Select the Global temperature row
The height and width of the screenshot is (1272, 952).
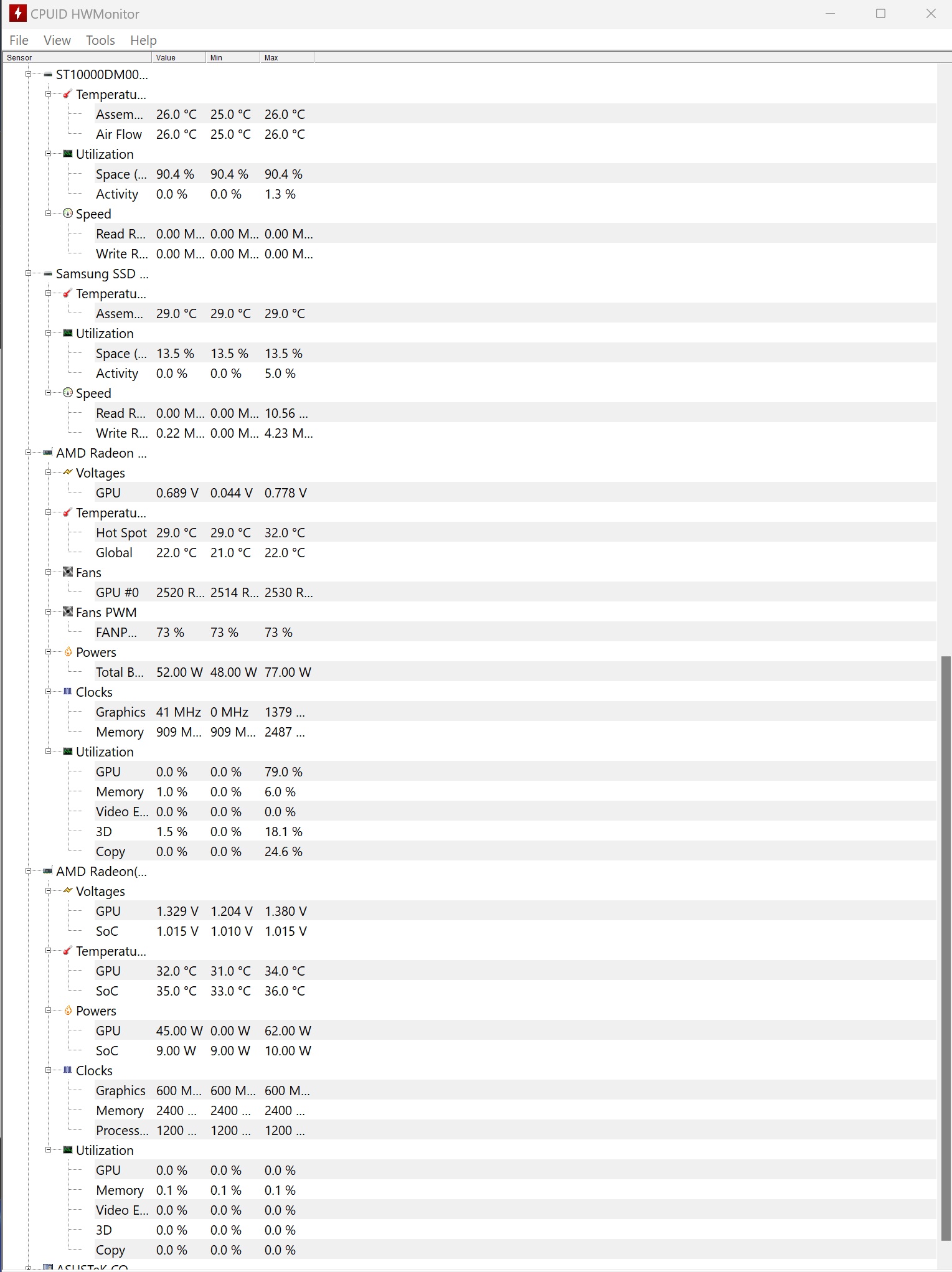[516, 553]
